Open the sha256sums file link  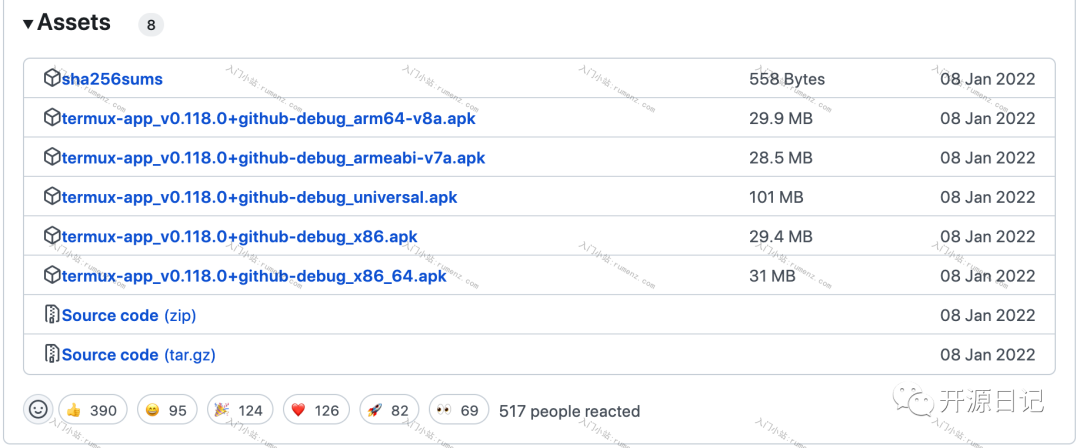point(112,79)
